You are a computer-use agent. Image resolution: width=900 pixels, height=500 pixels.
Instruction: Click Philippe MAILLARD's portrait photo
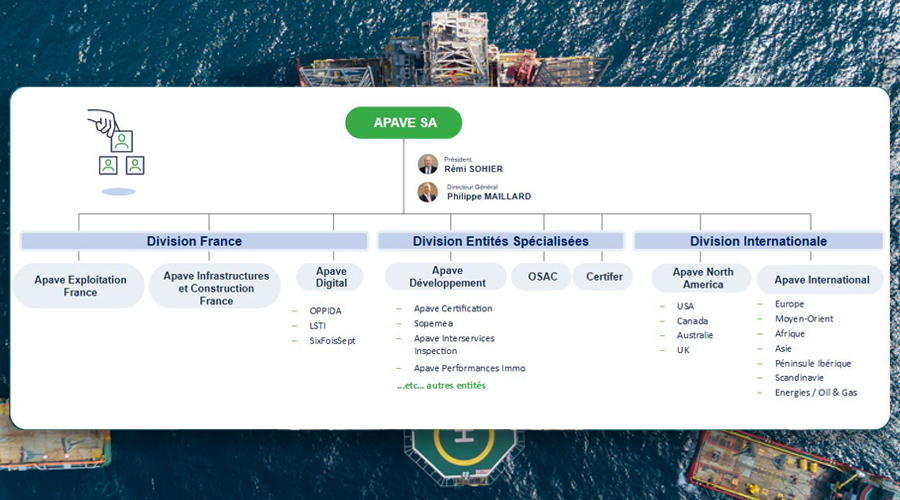(x=428, y=192)
